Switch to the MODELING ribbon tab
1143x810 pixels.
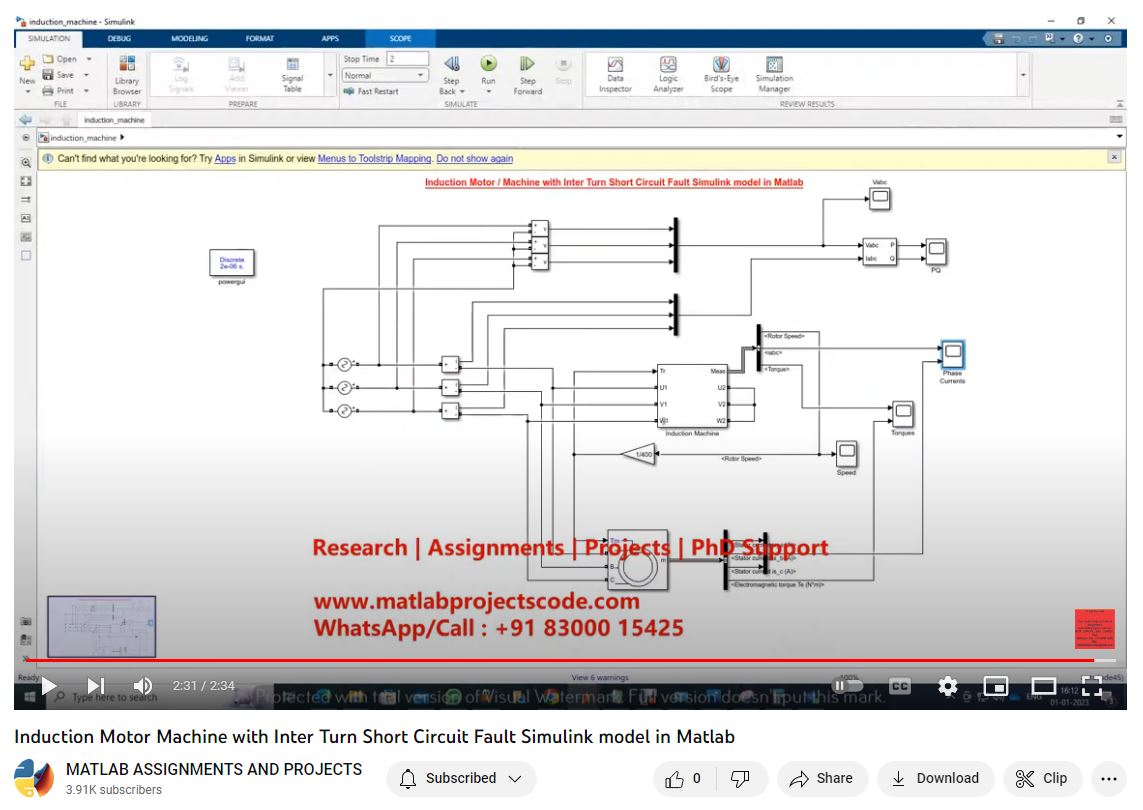pyautogui.click(x=189, y=39)
